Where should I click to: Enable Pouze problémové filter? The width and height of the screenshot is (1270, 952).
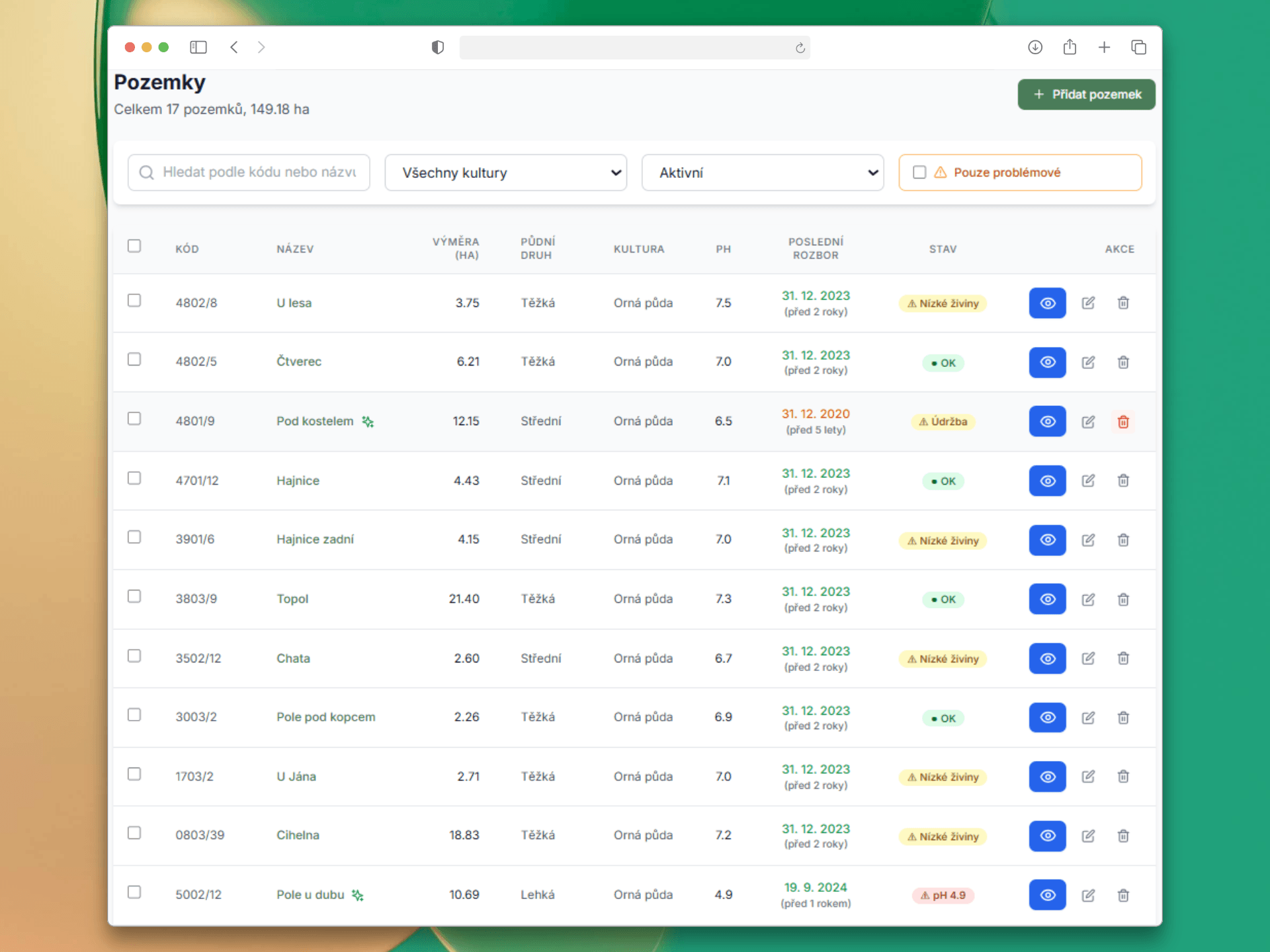(919, 173)
